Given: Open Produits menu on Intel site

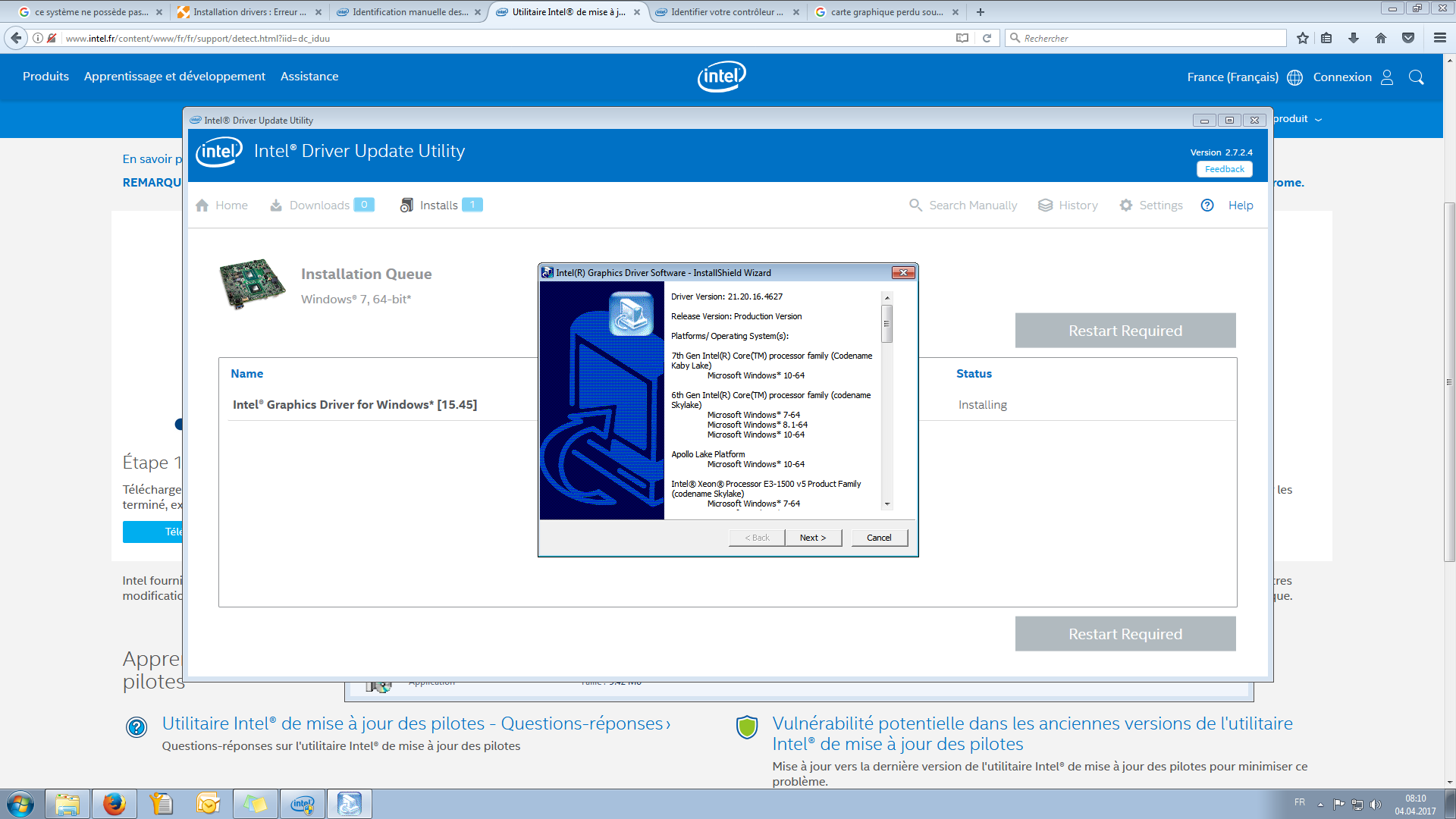Looking at the screenshot, I should [45, 77].
